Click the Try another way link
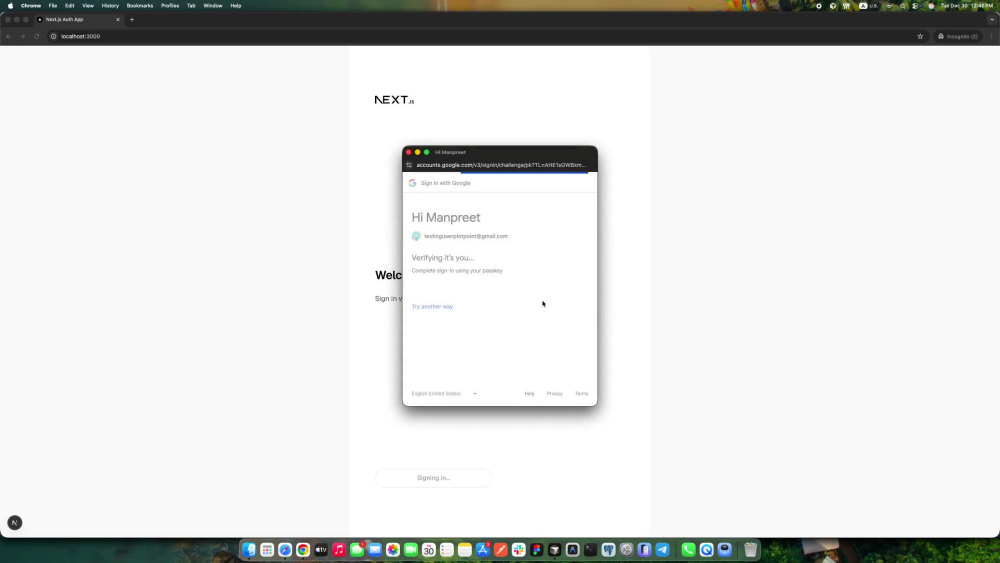The image size is (1000, 563). coord(432,307)
